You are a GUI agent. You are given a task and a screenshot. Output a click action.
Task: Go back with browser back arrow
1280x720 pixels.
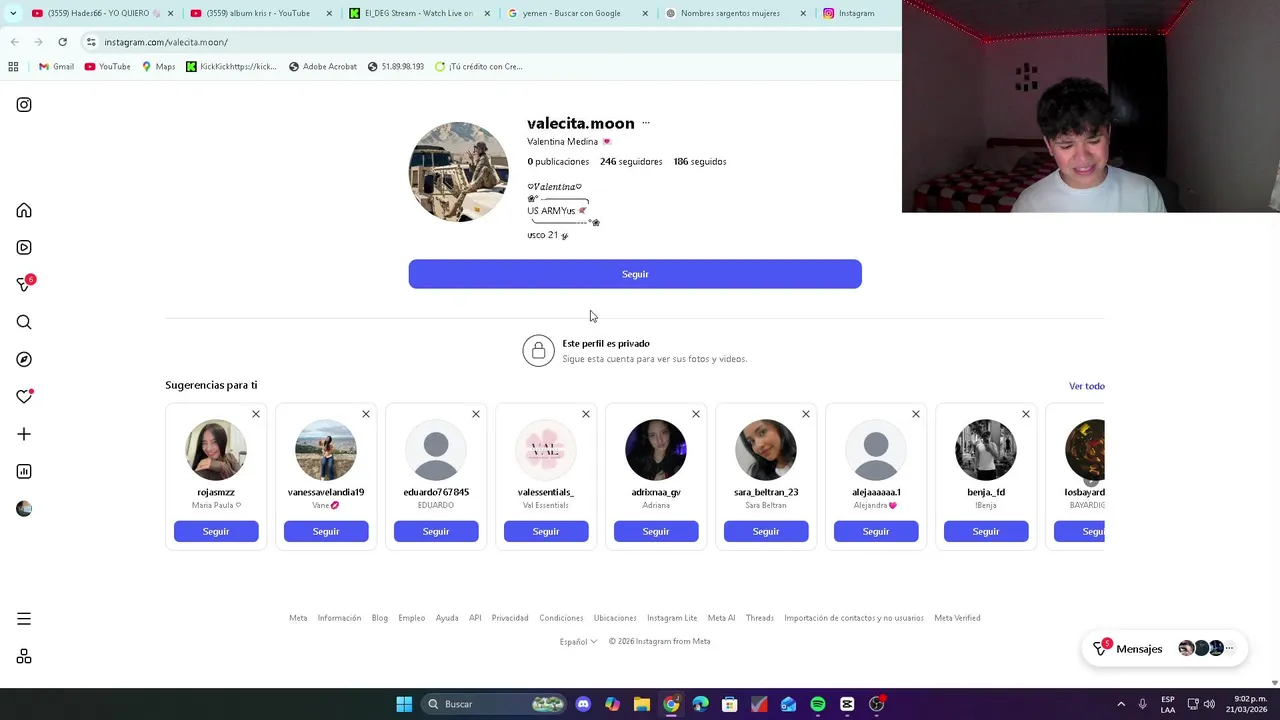point(15,42)
